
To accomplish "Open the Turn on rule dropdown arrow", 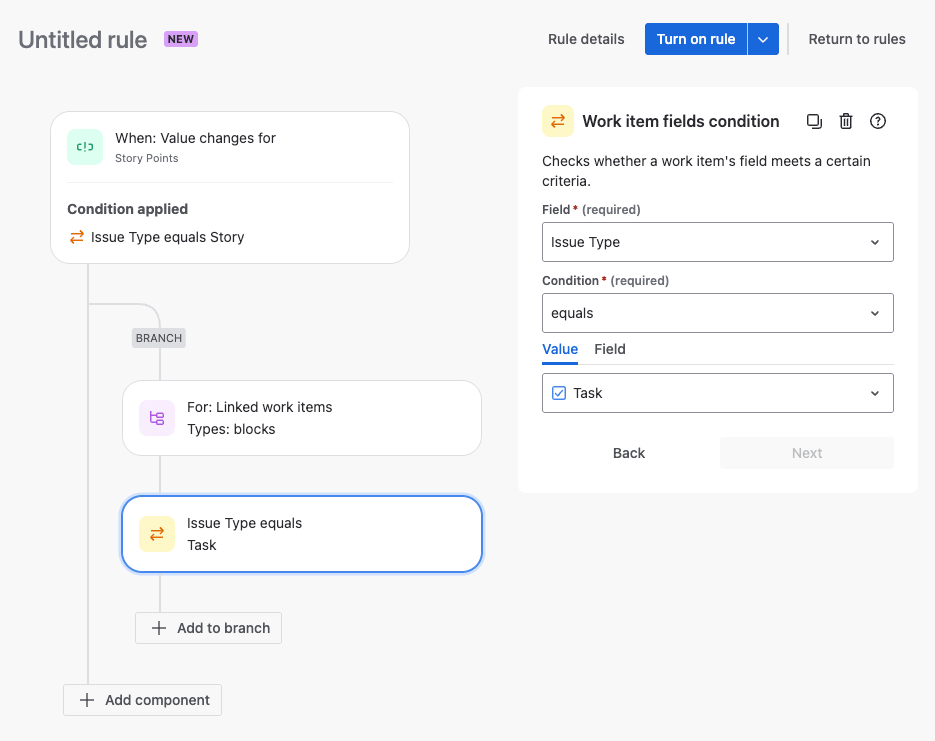I will tap(763, 39).
